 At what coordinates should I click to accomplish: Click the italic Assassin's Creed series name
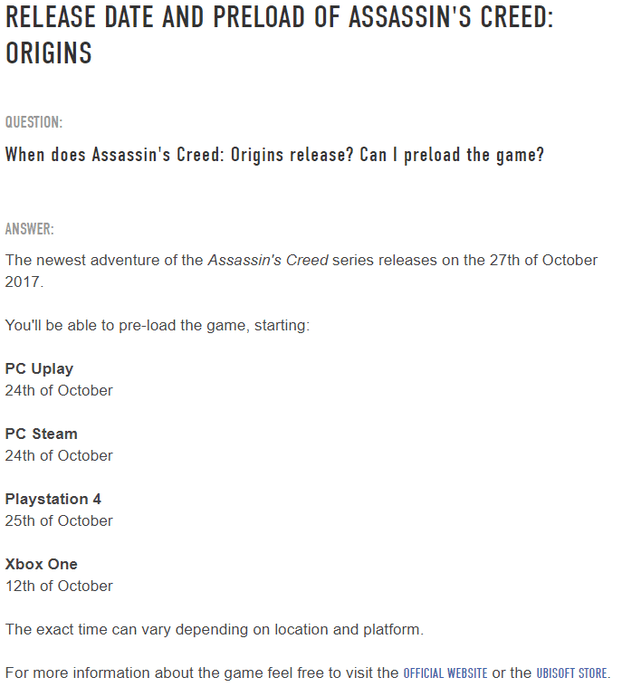click(268, 260)
